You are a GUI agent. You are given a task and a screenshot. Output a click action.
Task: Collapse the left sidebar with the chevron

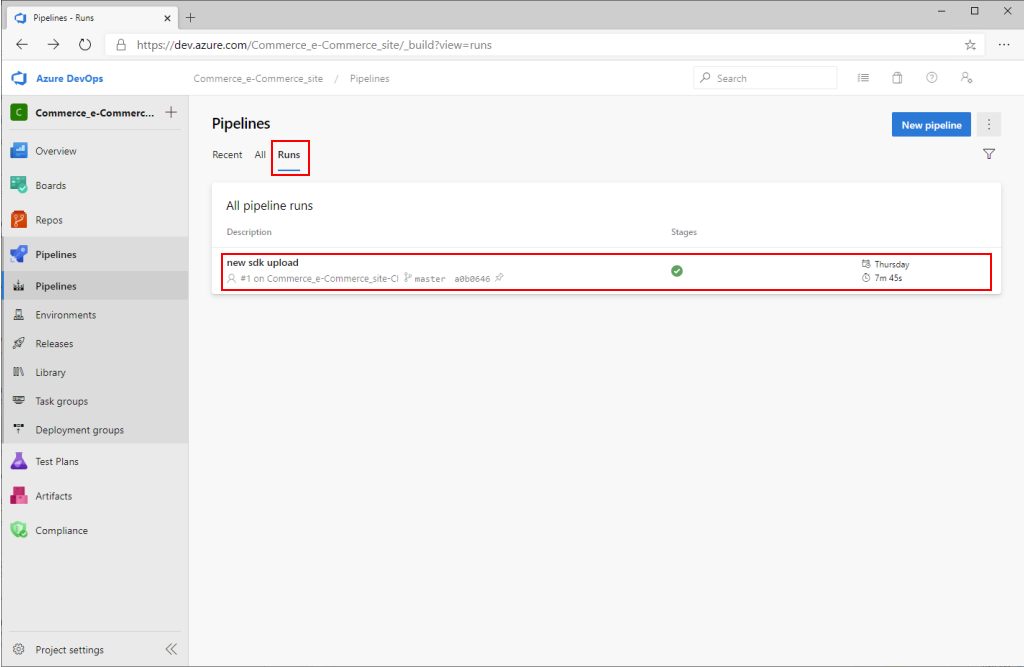[171, 648]
